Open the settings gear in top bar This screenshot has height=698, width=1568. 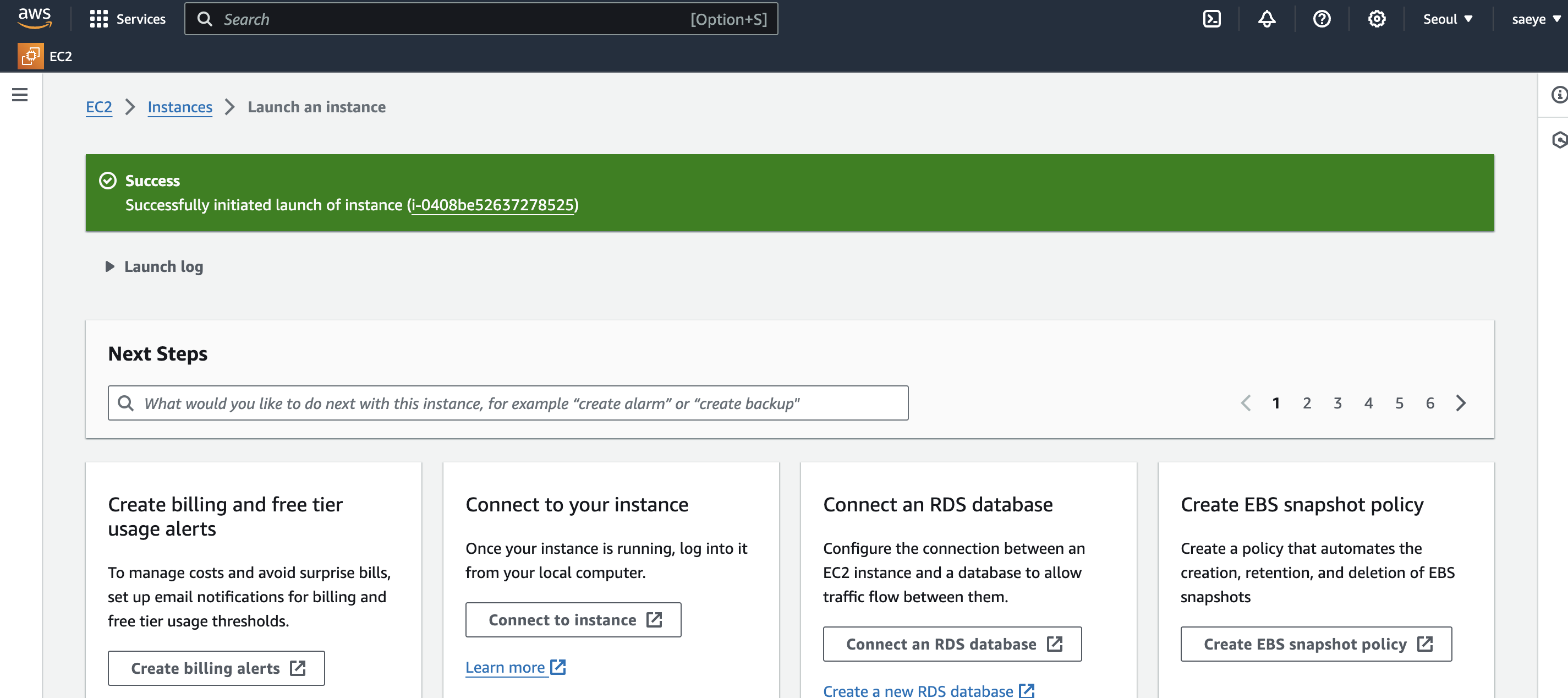point(1376,19)
